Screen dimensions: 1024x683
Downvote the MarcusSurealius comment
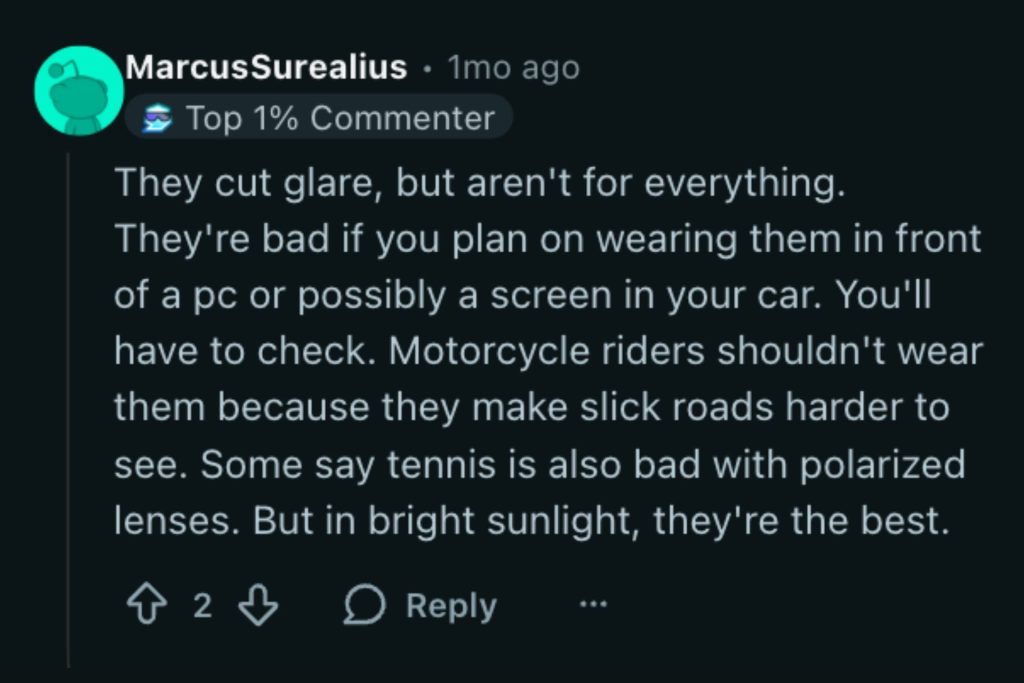(259, 605)
